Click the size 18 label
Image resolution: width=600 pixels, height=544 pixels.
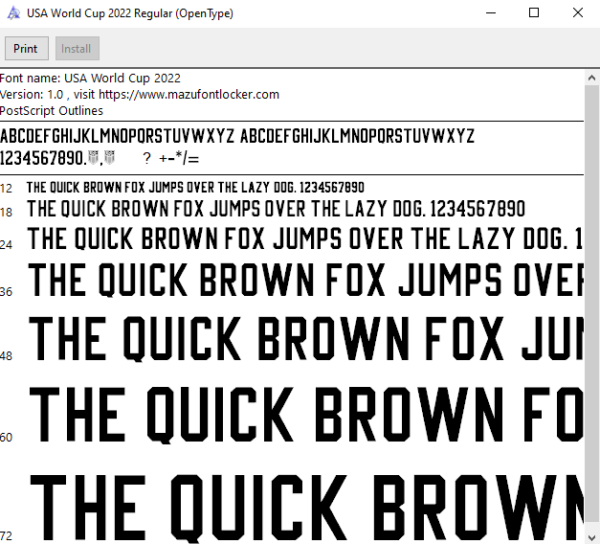click(6, 212)
